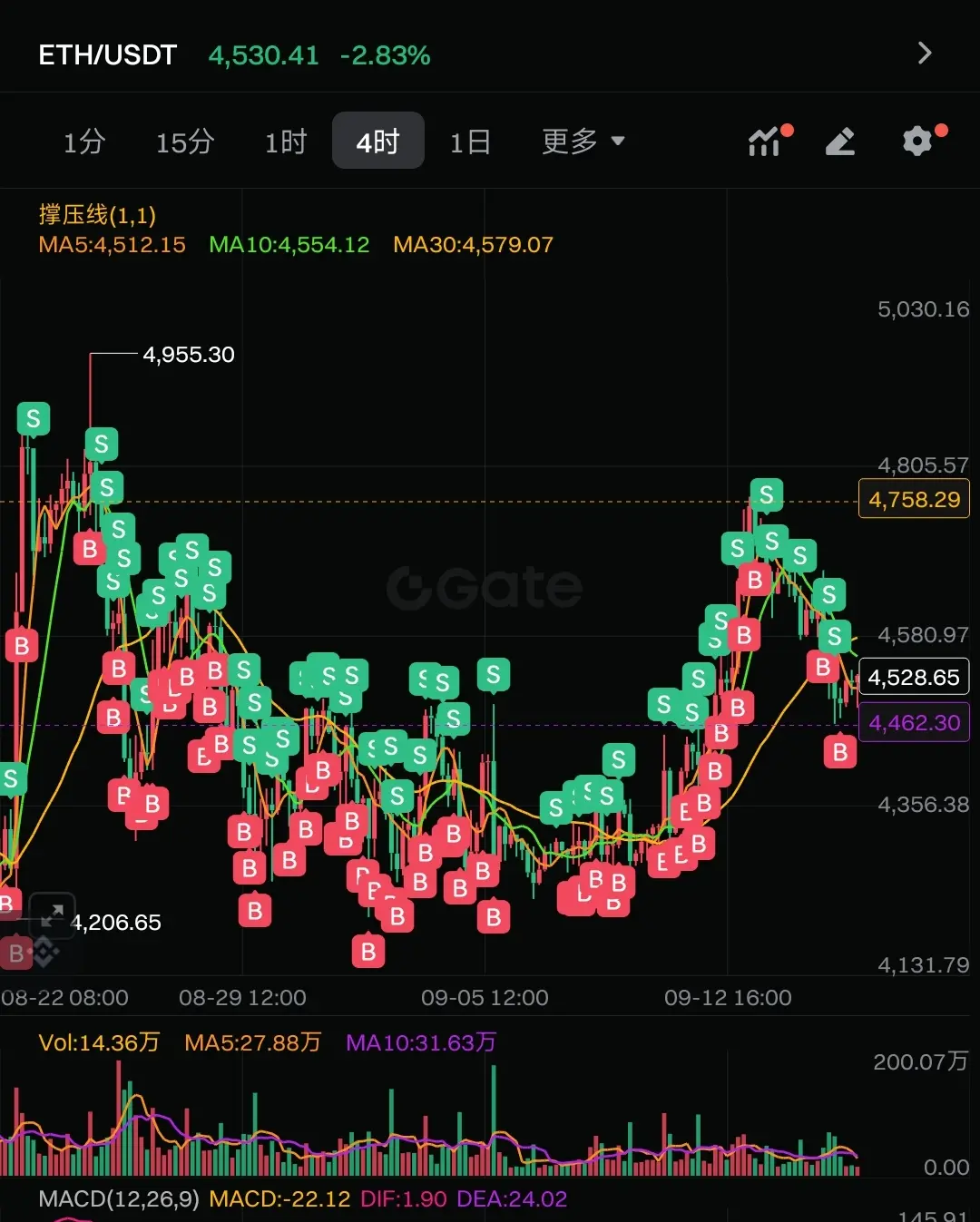This screenshot has height=1222, width=980.
Task: Switch to the 1日 timeframe
Action: coord(471,142)
